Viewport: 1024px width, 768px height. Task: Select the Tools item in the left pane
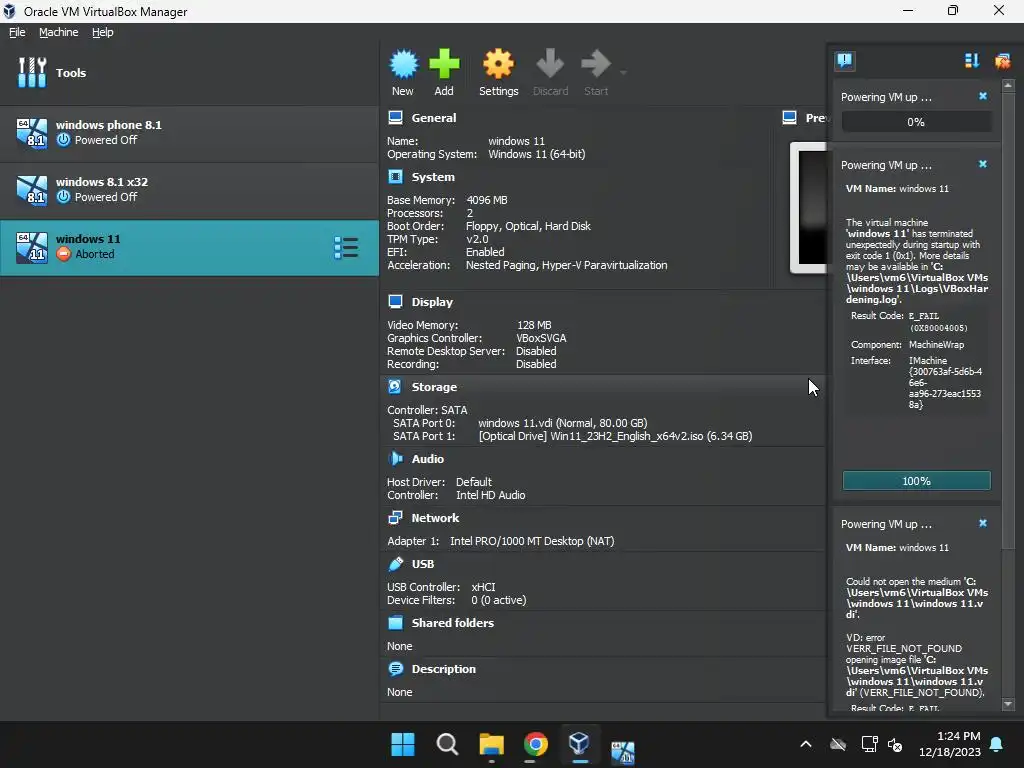(x=189, y=72)
